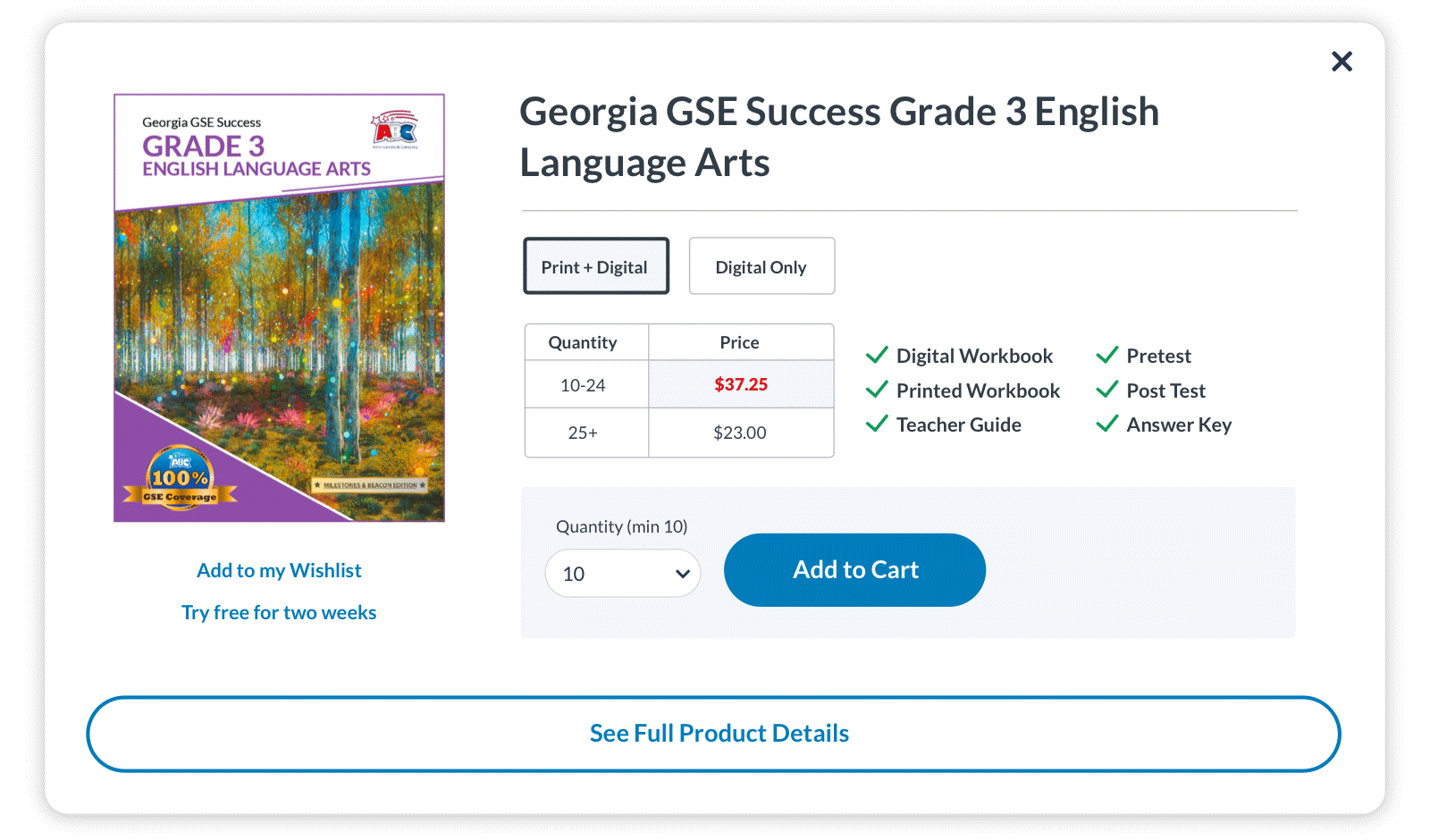1430x840 pixels.
Task: Open See Full Product Details
Action: coord(713,734)
